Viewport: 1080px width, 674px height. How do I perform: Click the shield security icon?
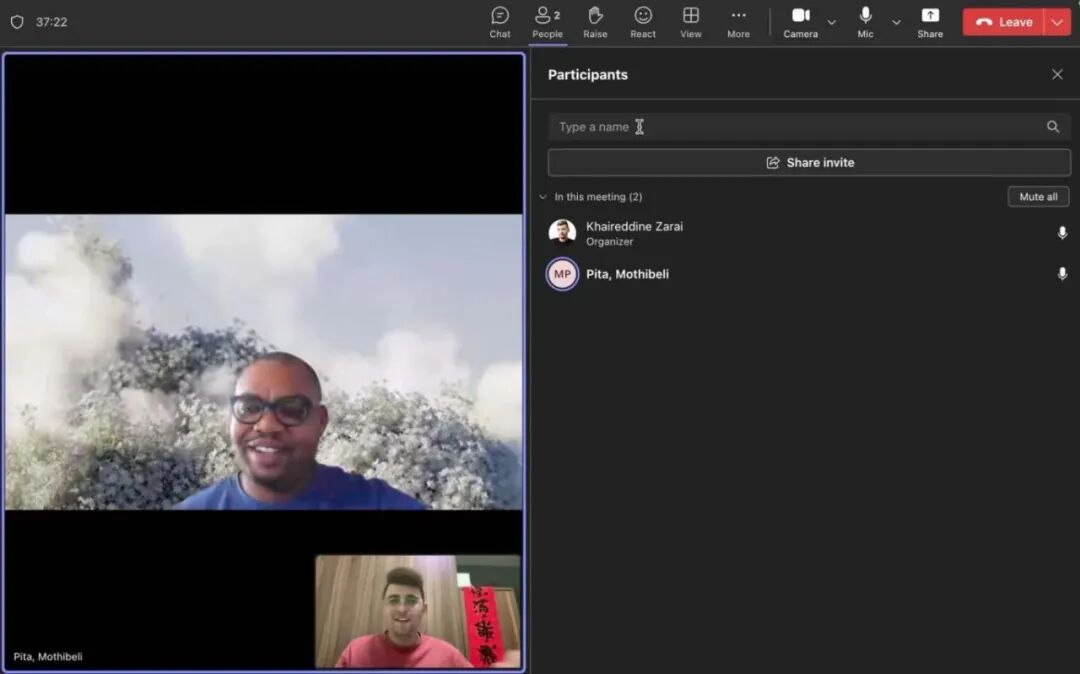17,22
